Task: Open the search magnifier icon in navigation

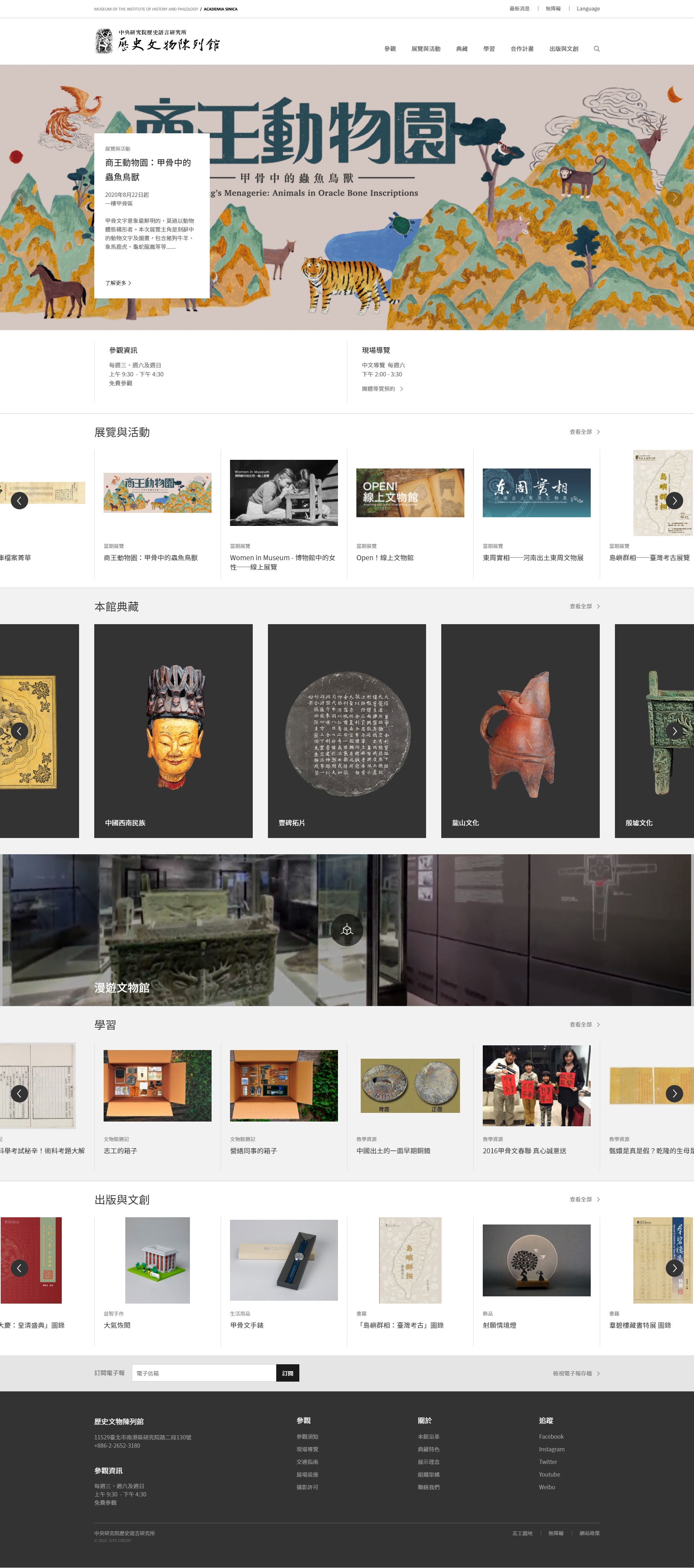Action: pos(596,49)
